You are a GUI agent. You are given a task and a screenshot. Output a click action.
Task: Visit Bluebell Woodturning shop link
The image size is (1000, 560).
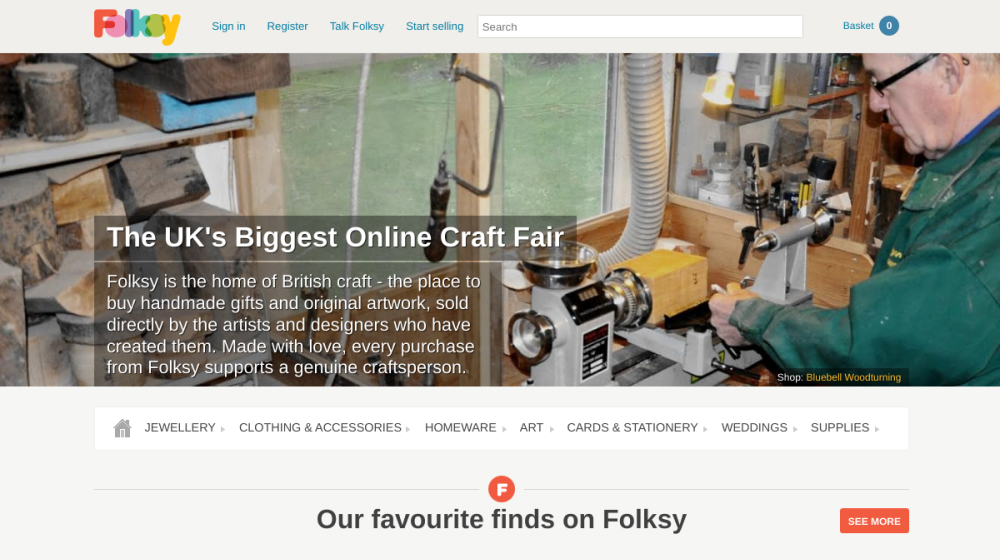click(x=853, y=378)
